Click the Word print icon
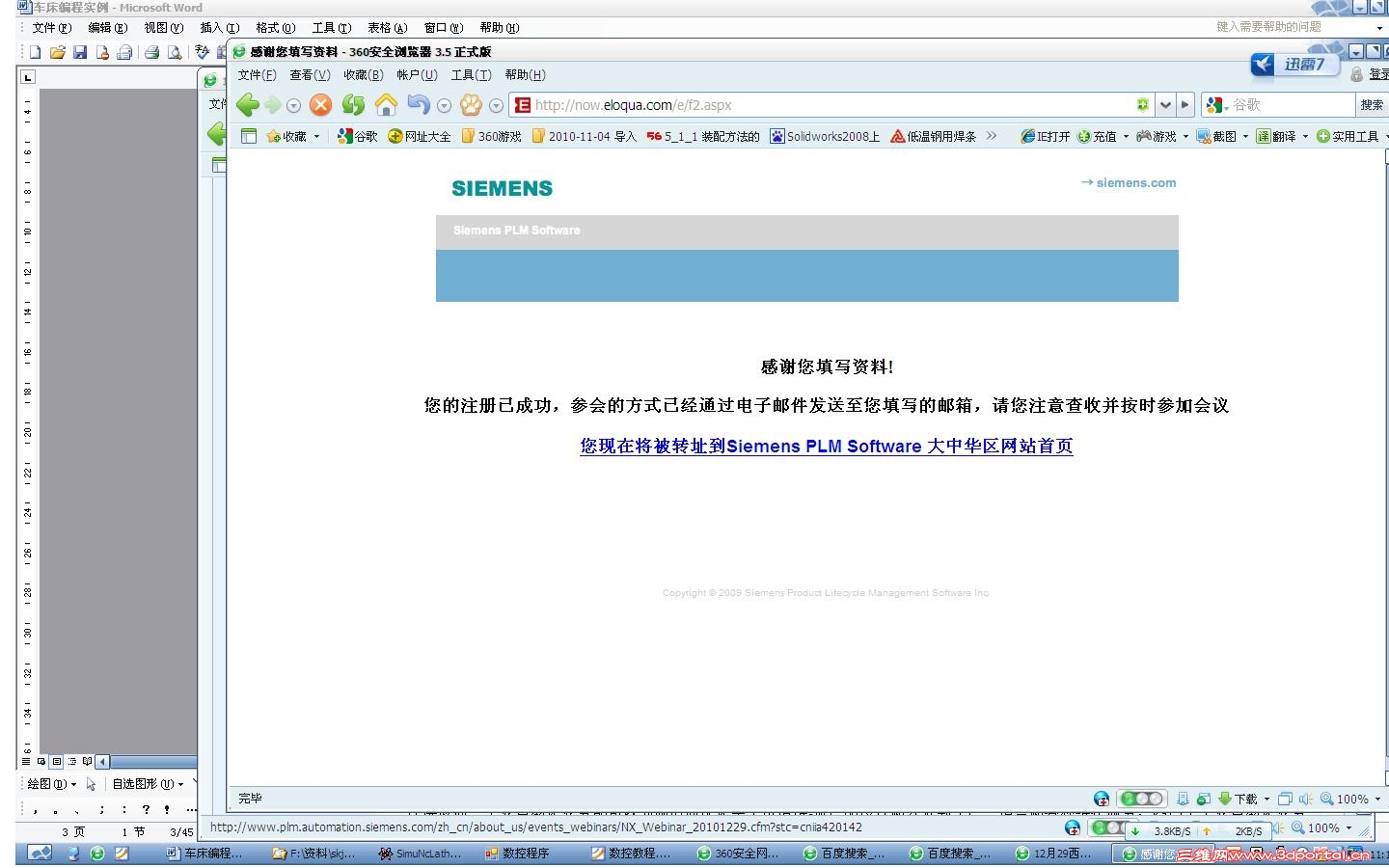The width and height of the screenshot is (1389, 868). pyautogui.click(x=151, y=52)
